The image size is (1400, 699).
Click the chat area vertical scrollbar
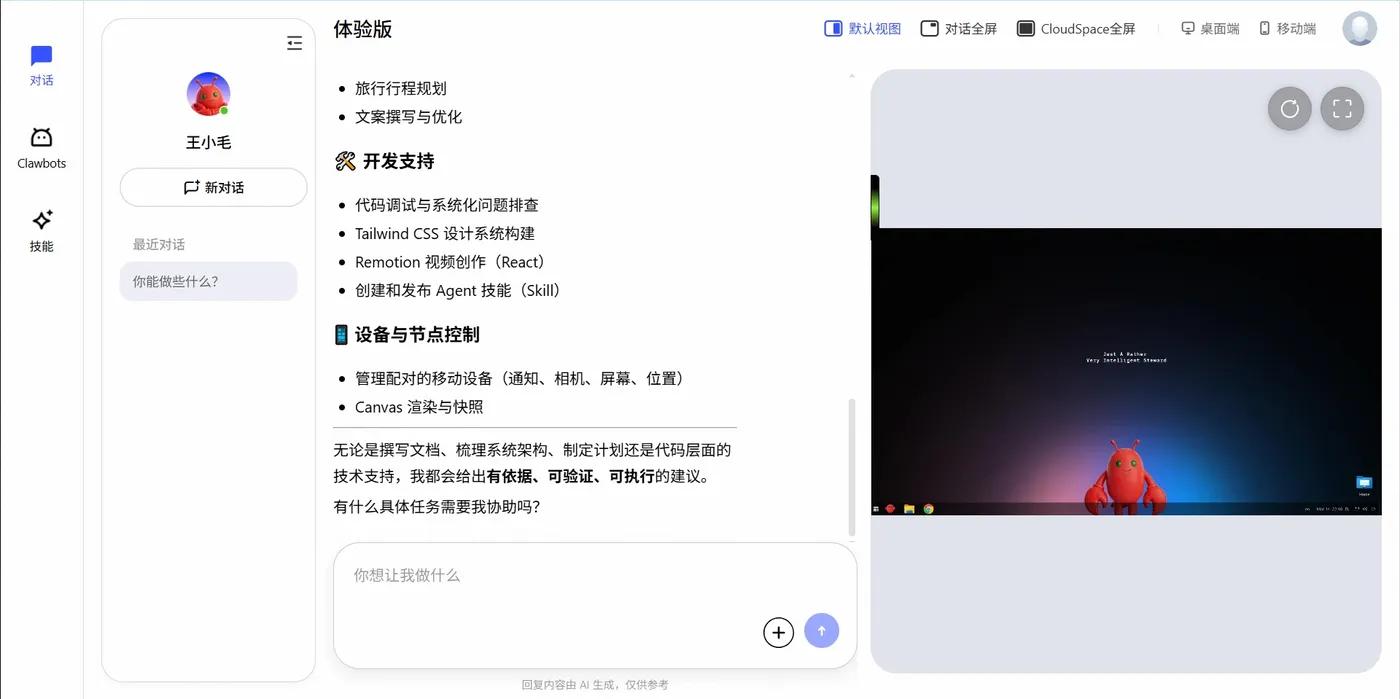852,467
